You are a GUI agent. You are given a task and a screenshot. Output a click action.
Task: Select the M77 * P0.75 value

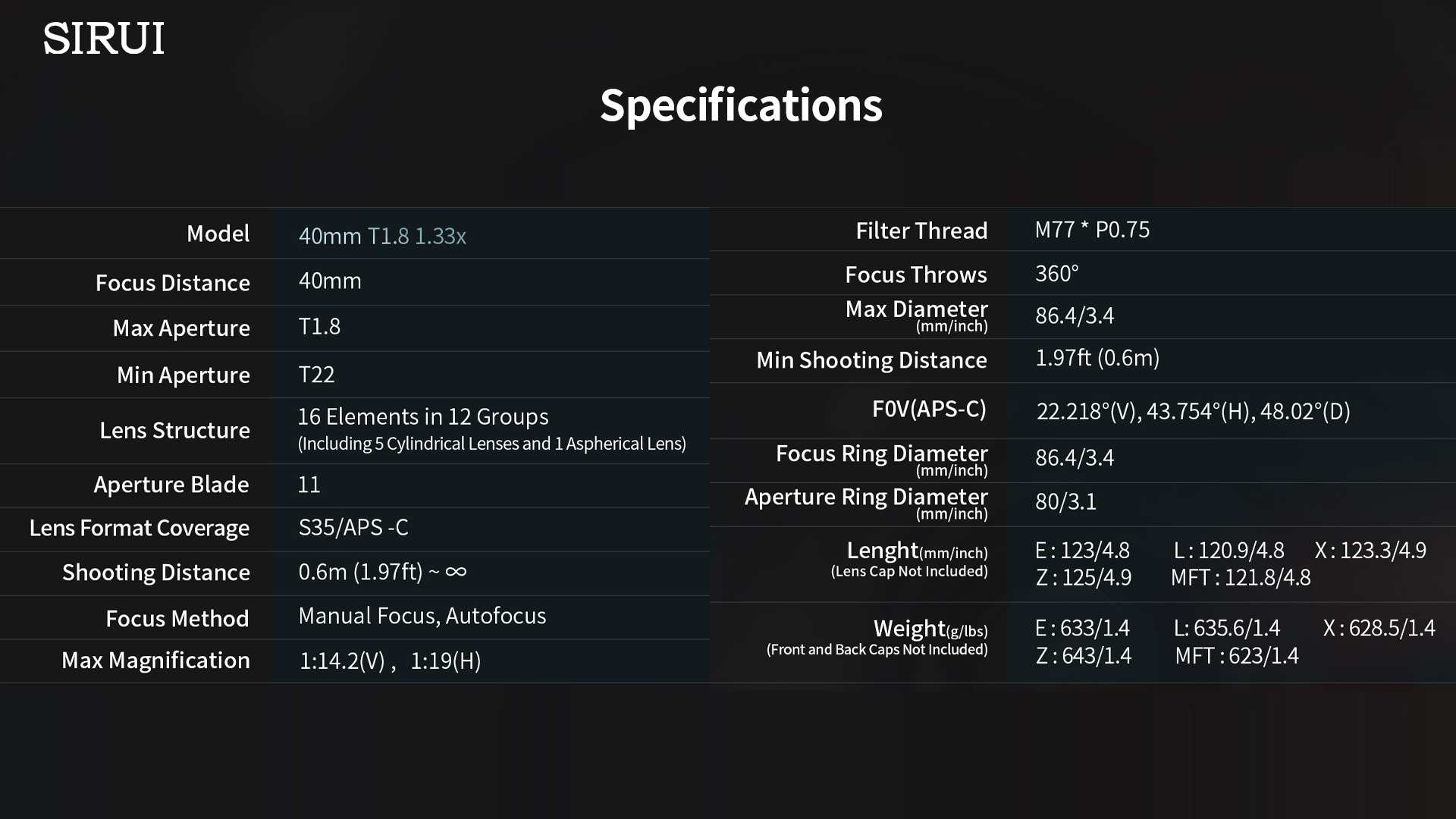click(1092, 230)
